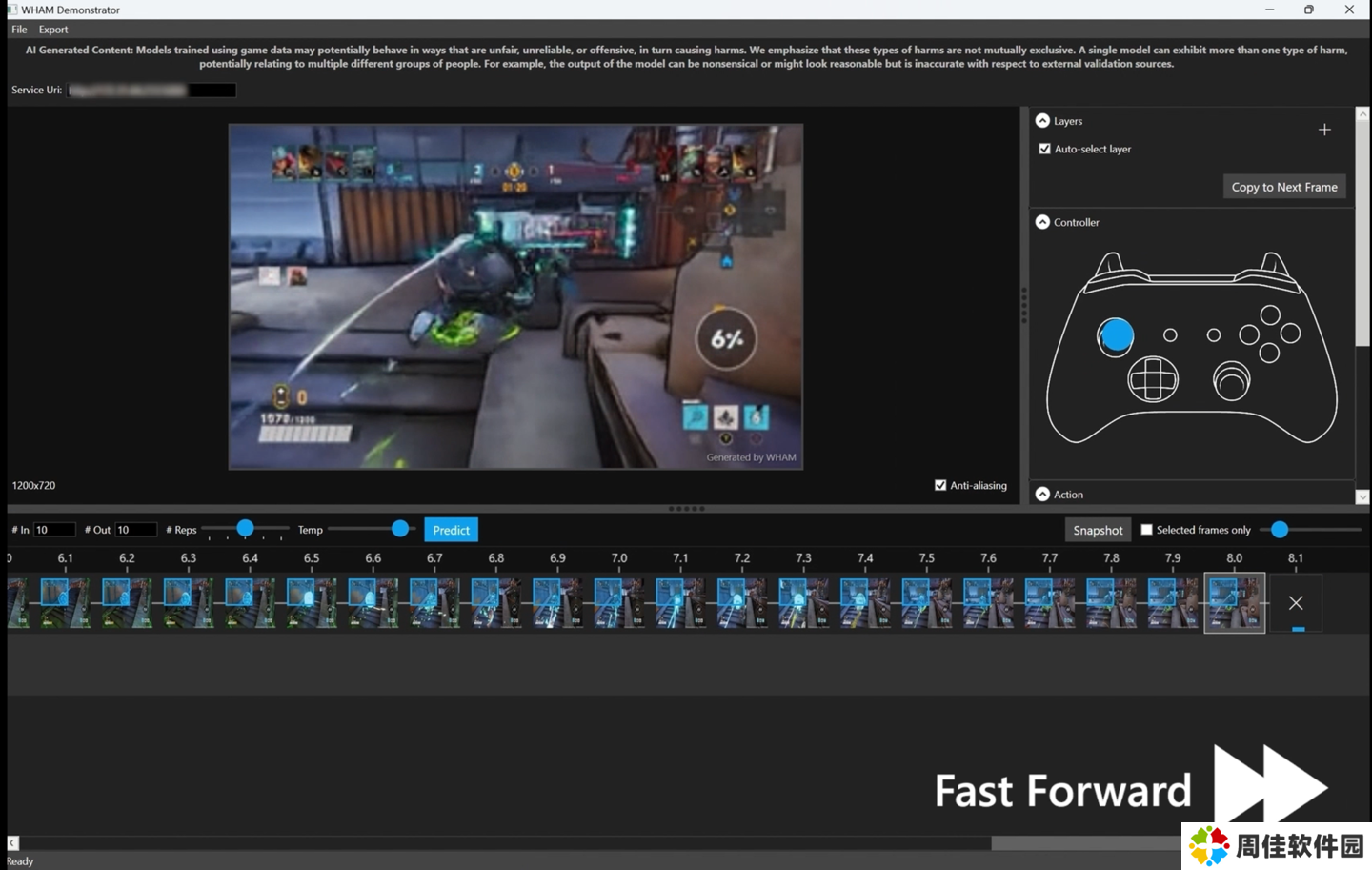1372x870 pixels.
Task: Click the Ready status bar text
Action: (x=19, y=861)
